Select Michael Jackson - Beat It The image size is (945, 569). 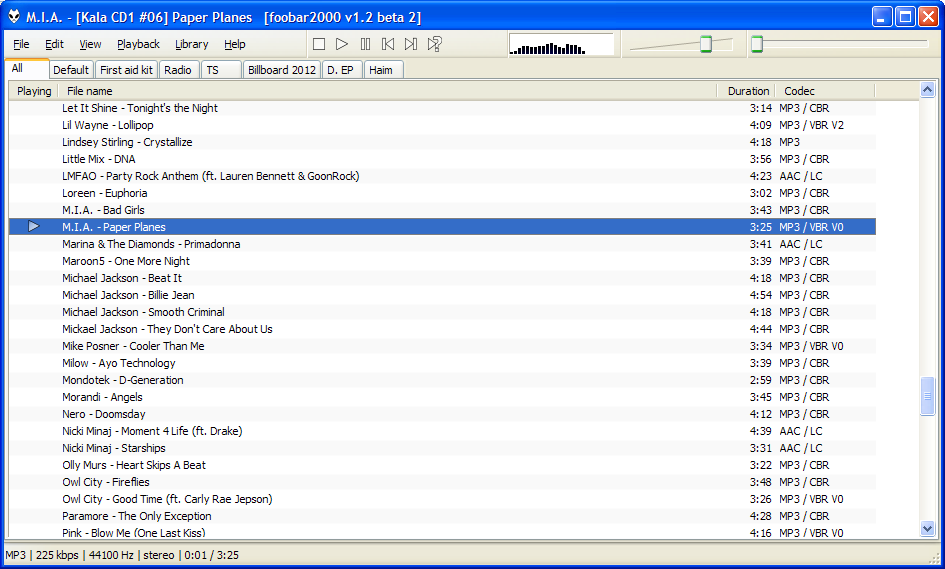pos(442,278)
